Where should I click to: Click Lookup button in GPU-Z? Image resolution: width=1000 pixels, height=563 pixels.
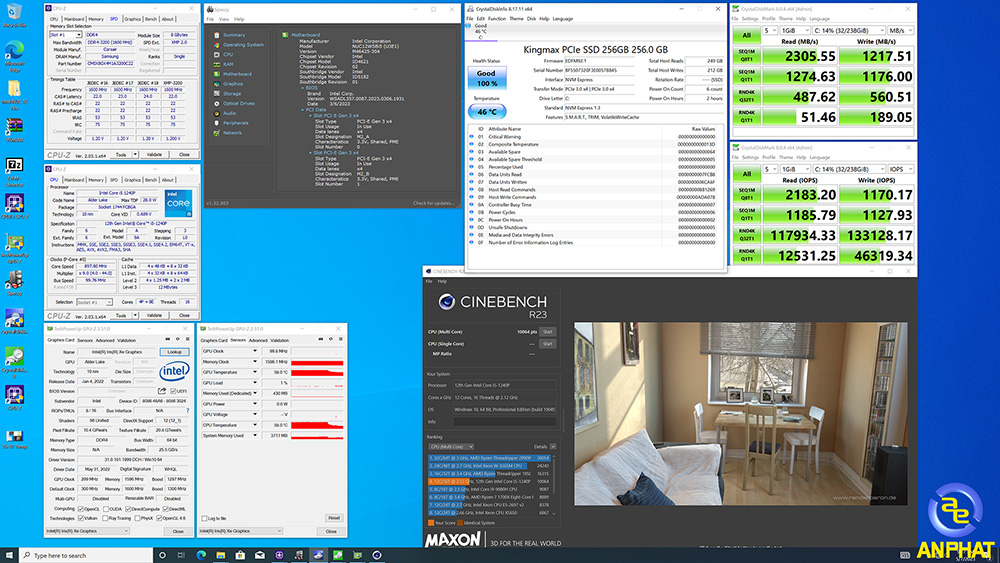pyautogui.click(x=174, y=352)
